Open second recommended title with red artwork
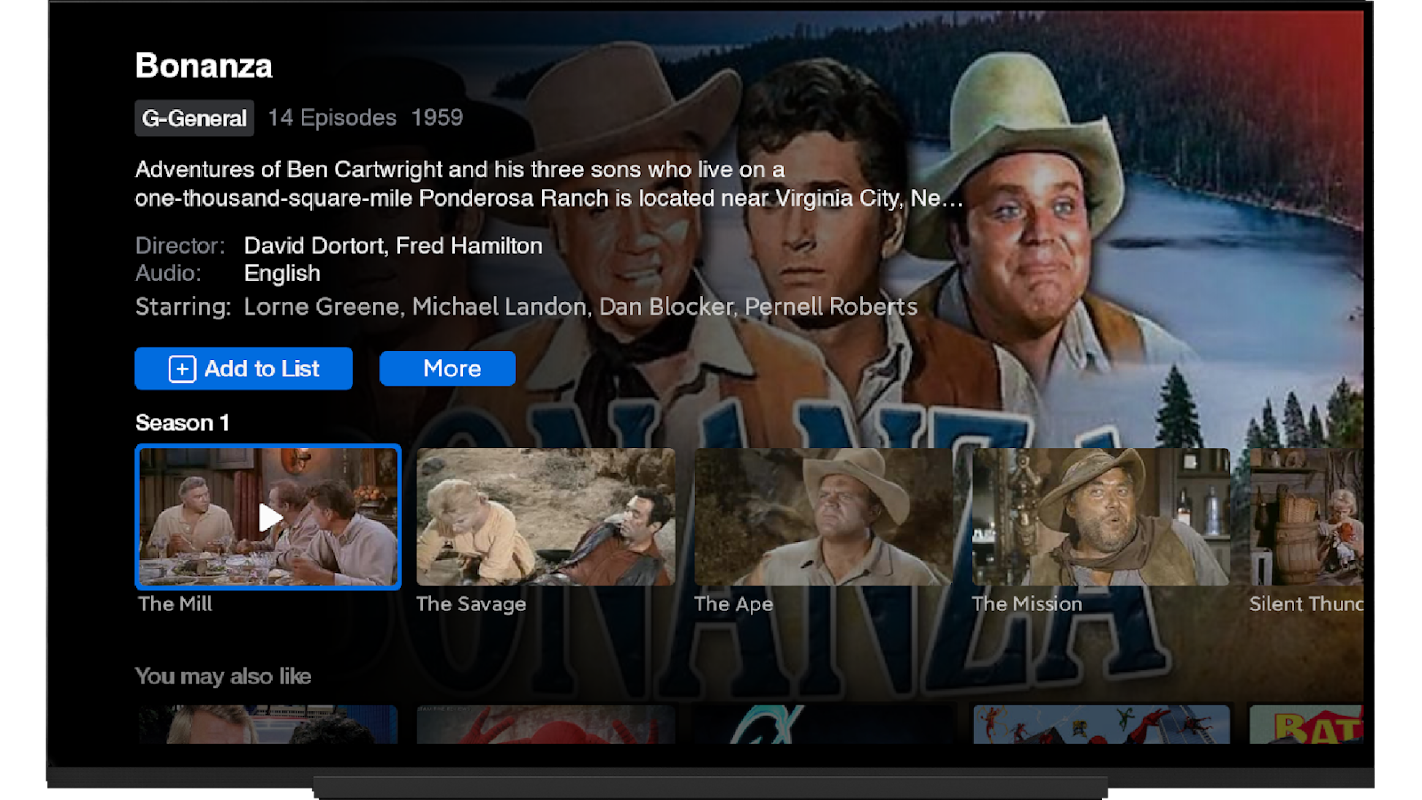1422x800 pixels. pos(546,725)
